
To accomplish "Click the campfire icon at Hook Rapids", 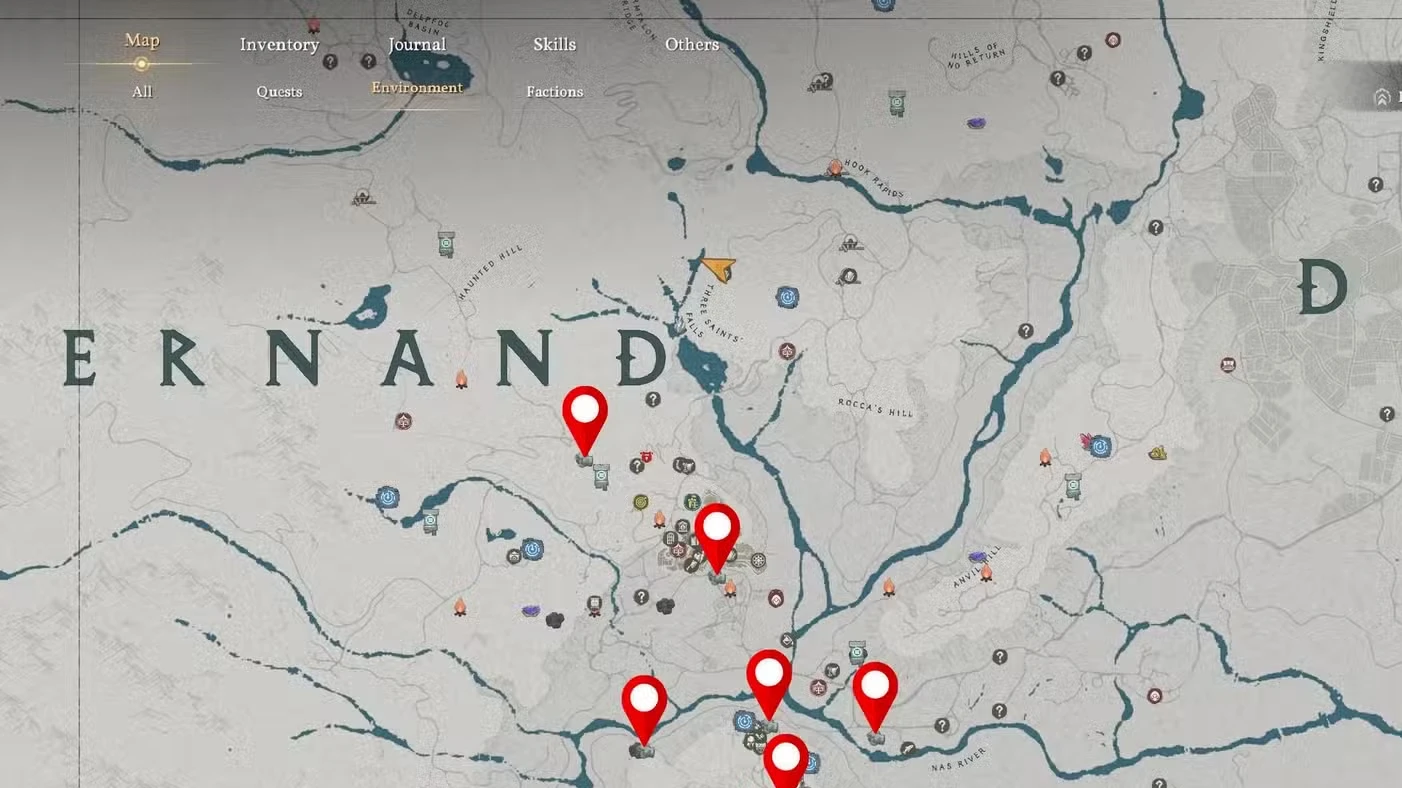I will coord(835,168).
